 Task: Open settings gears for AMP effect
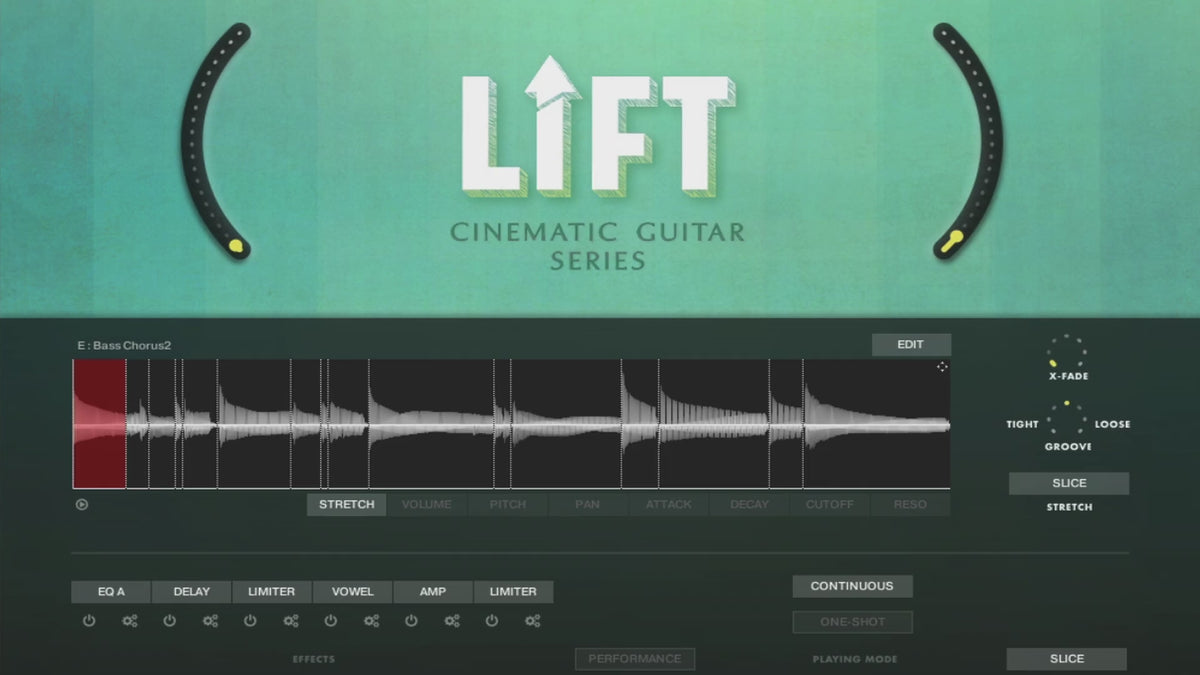pyautogui.click(x=452, y=621)
